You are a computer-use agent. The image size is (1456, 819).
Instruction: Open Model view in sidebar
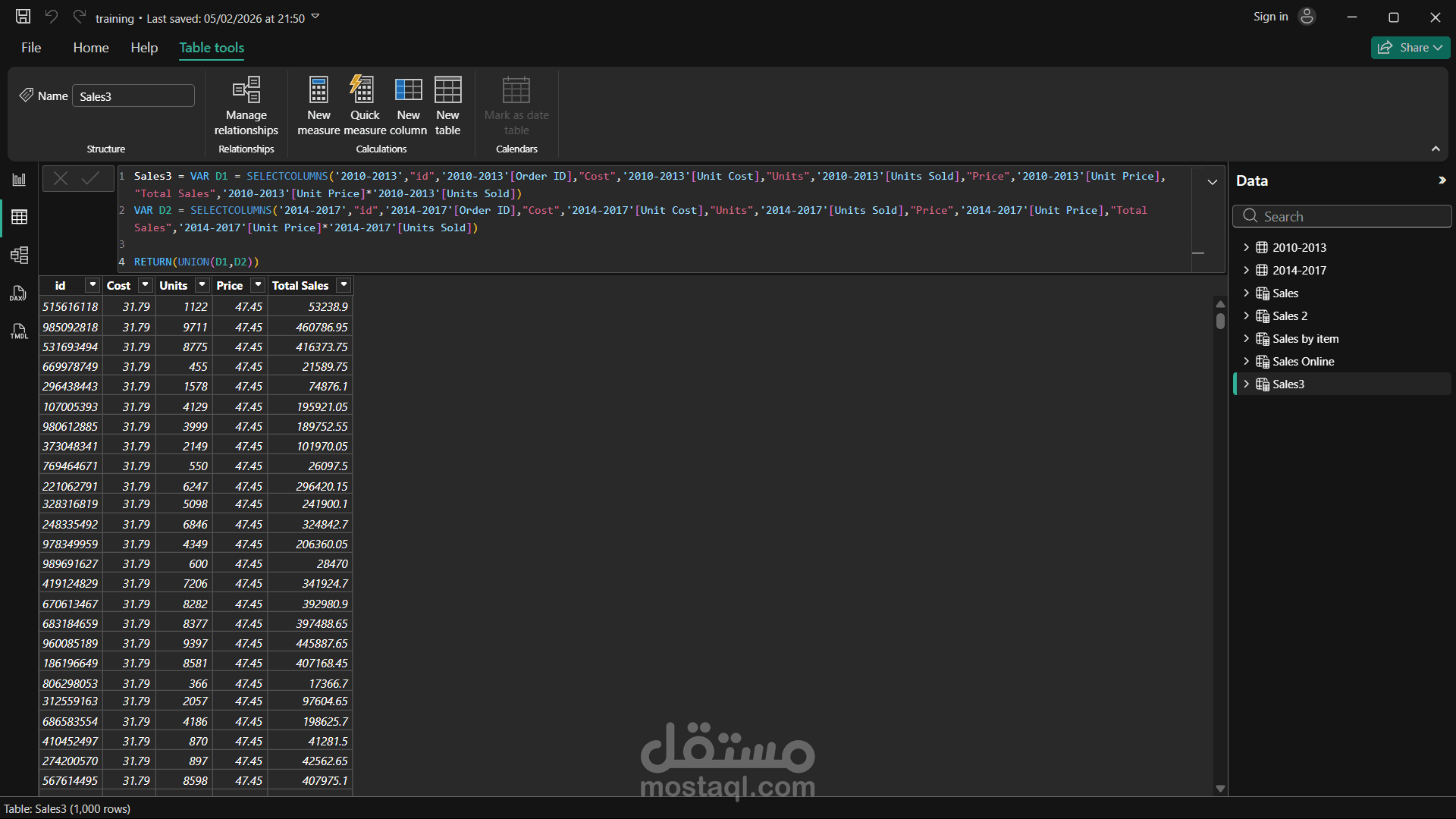pos(19,255)
